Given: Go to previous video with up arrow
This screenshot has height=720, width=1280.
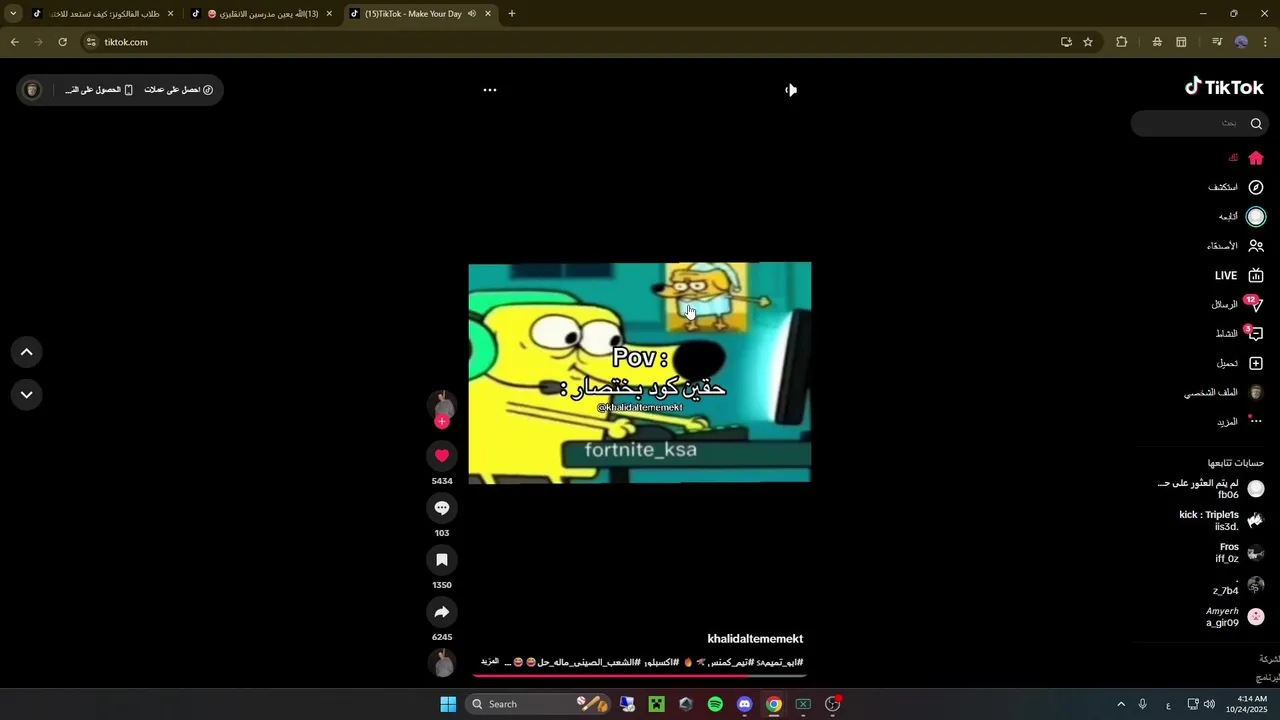Looking at the screenshot, I should (x=27, y=352).
